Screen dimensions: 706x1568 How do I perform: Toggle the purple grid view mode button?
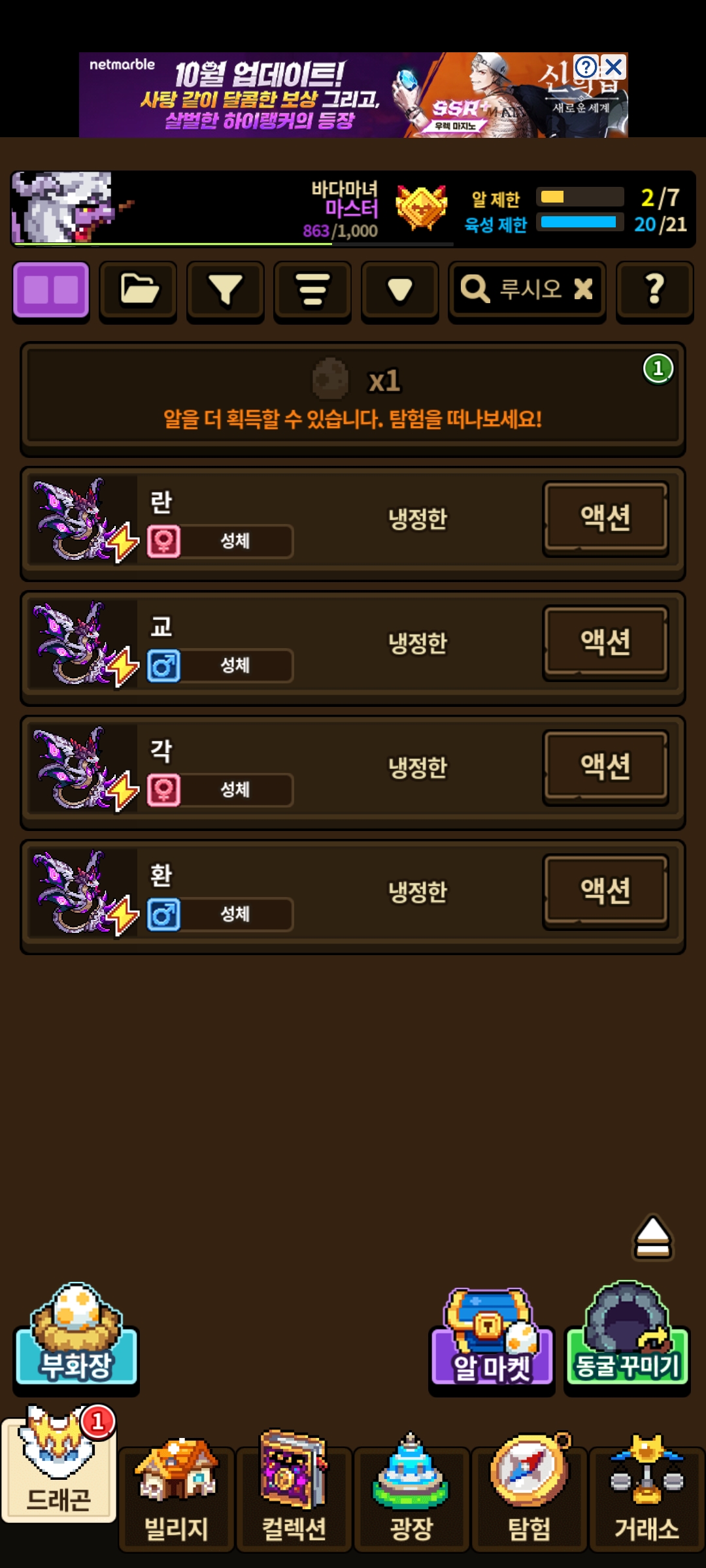pyautogui.click(x=51, y=291)
